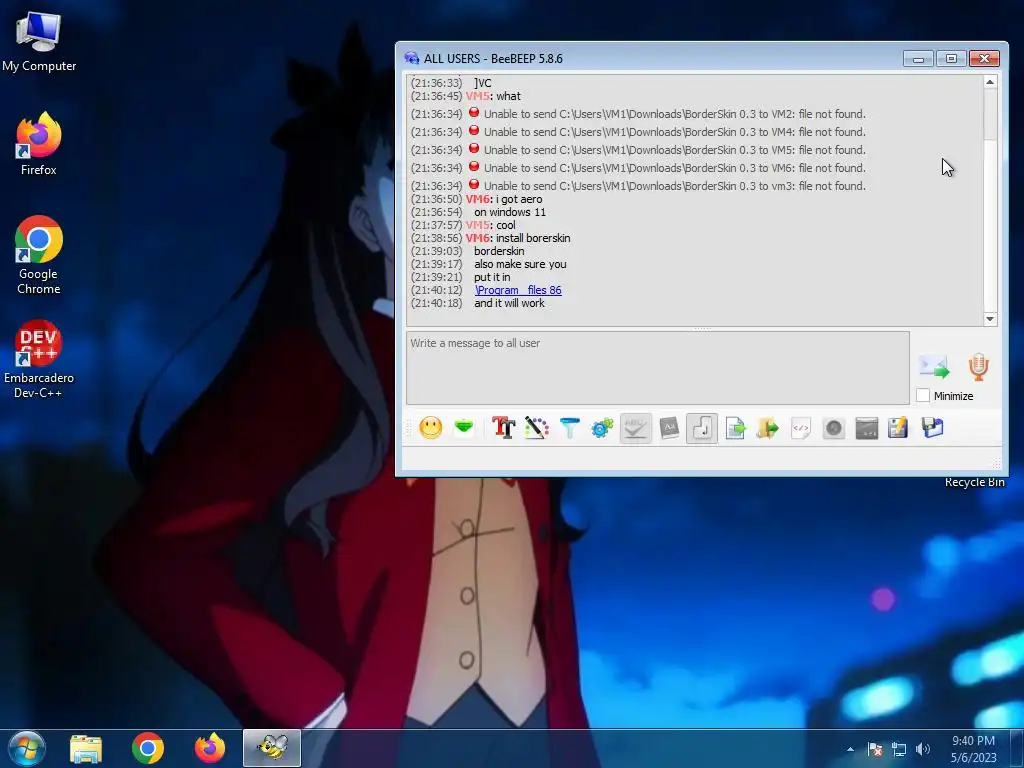The height and width of the screenshot is (768, 1024).
Task: Click the 'also make sure you' message
Action: 520,264
